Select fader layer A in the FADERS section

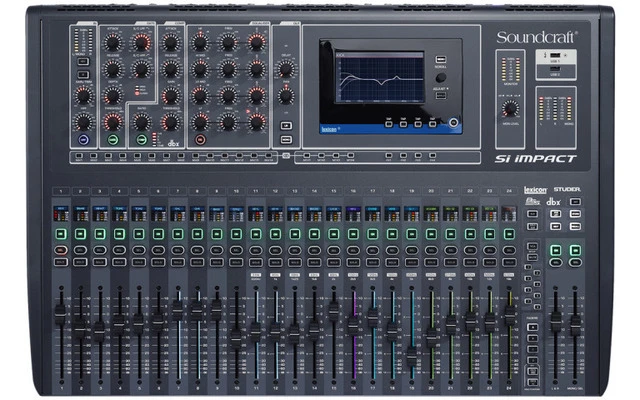(x=532, y=327)
